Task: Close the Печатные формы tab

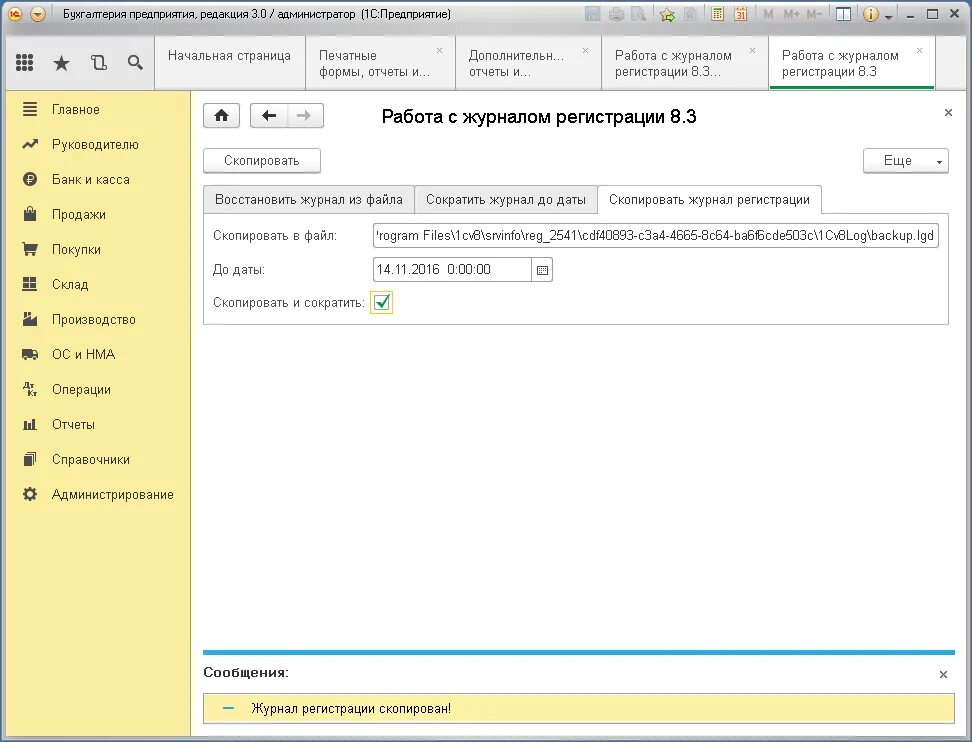Action: [440, 51]
